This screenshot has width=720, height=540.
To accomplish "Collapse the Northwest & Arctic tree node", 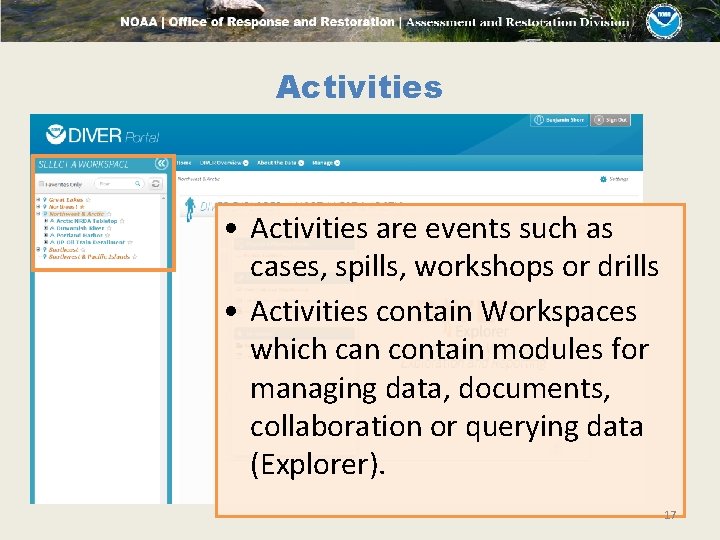I will (39, 214).
